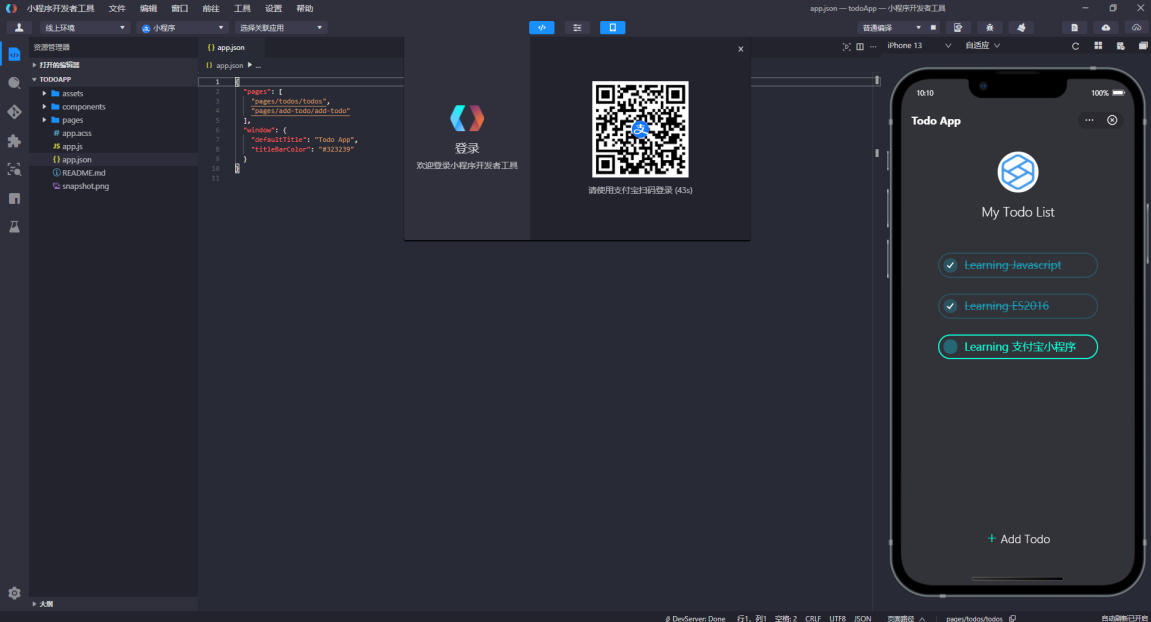The height and width of the screenshot is (622, 1151).
Task: Open README.md in the file tree
Action: point(114,173)
